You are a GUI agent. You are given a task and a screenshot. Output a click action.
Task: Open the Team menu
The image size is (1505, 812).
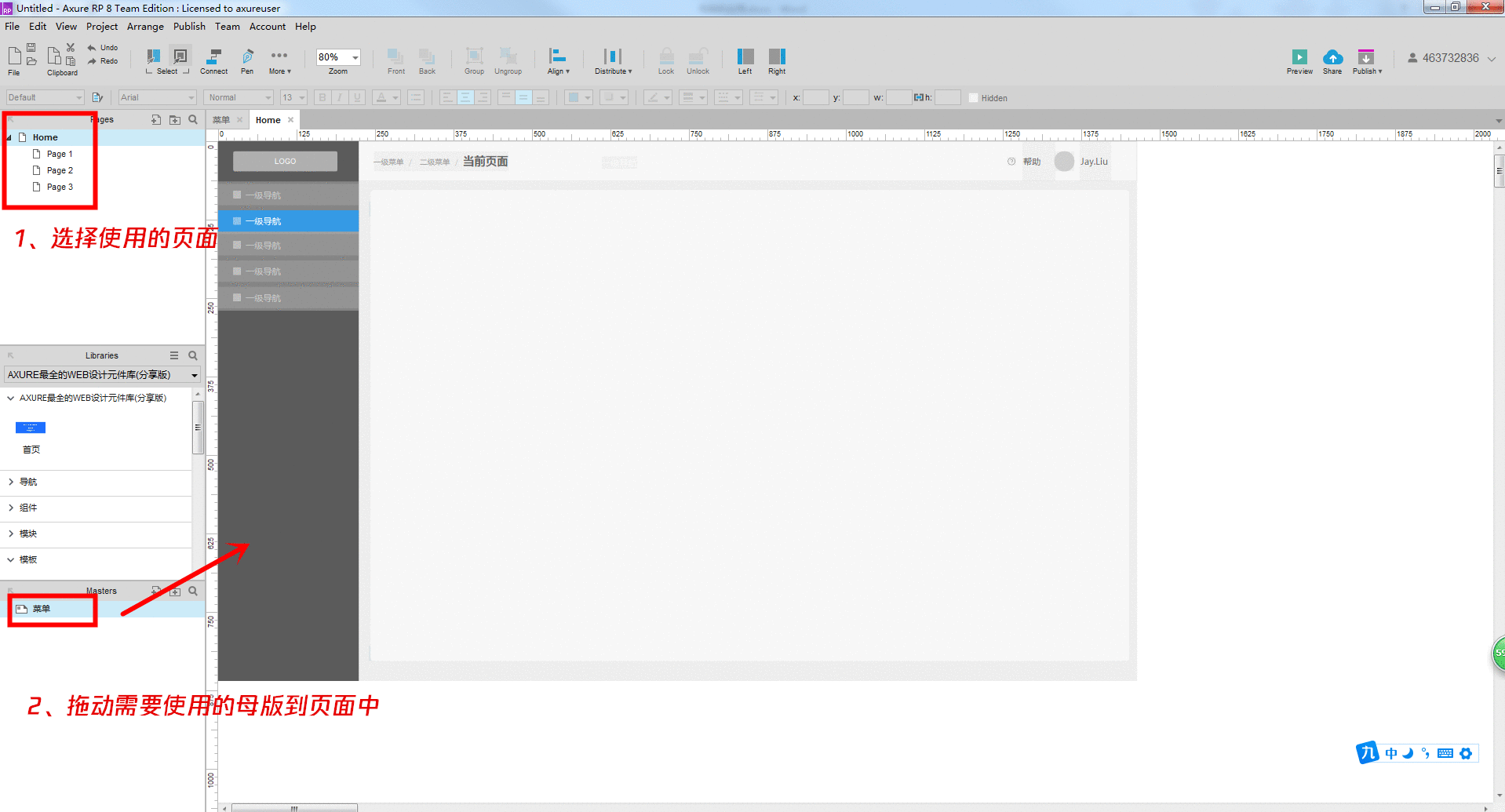click(x=228, y=26)
